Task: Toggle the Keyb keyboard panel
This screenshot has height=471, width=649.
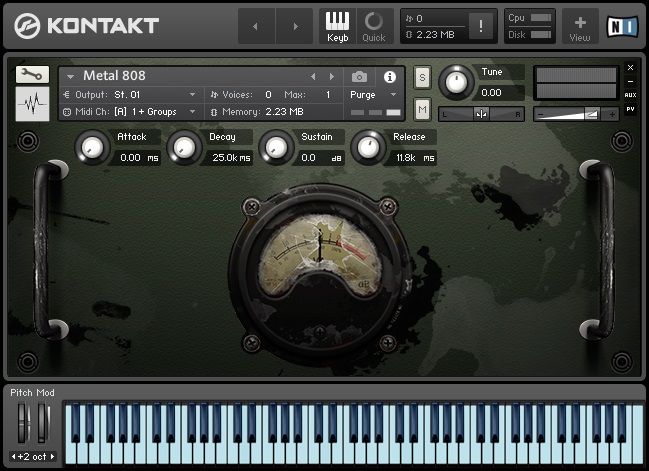Action: [x=338, y=25]
